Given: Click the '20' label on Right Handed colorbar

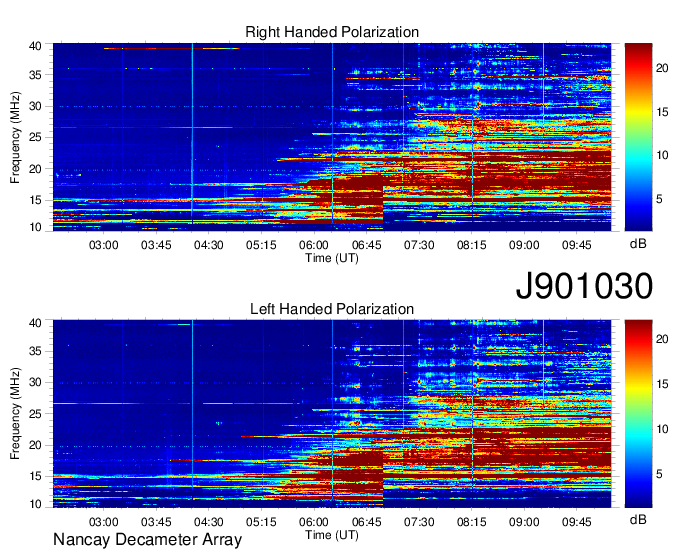Looking at the screenshot, I should coord(662,68).
